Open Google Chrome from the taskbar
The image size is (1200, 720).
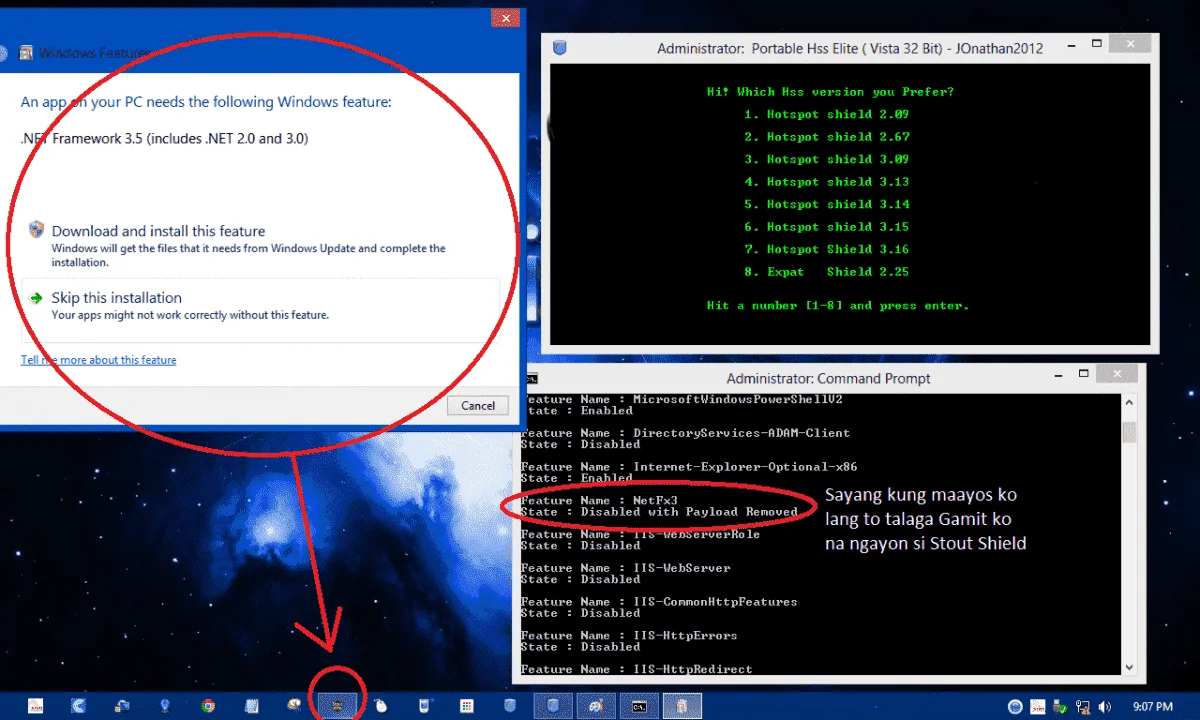click(208, 706)
